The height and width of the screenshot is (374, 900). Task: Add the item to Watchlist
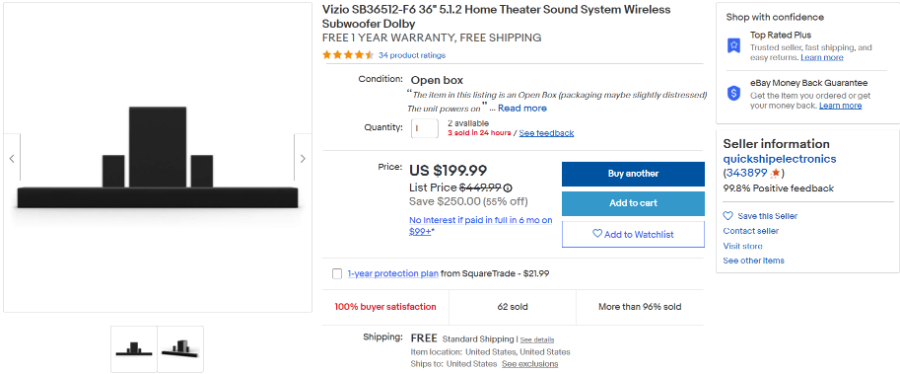[633, 234]
